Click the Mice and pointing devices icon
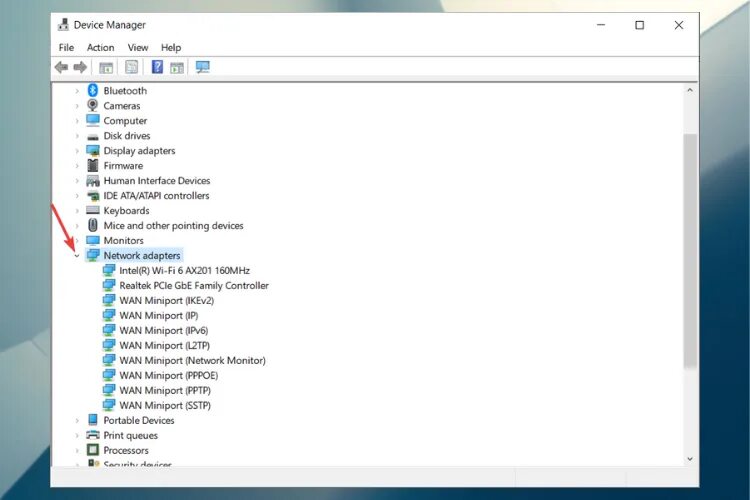 click(93, 225)
